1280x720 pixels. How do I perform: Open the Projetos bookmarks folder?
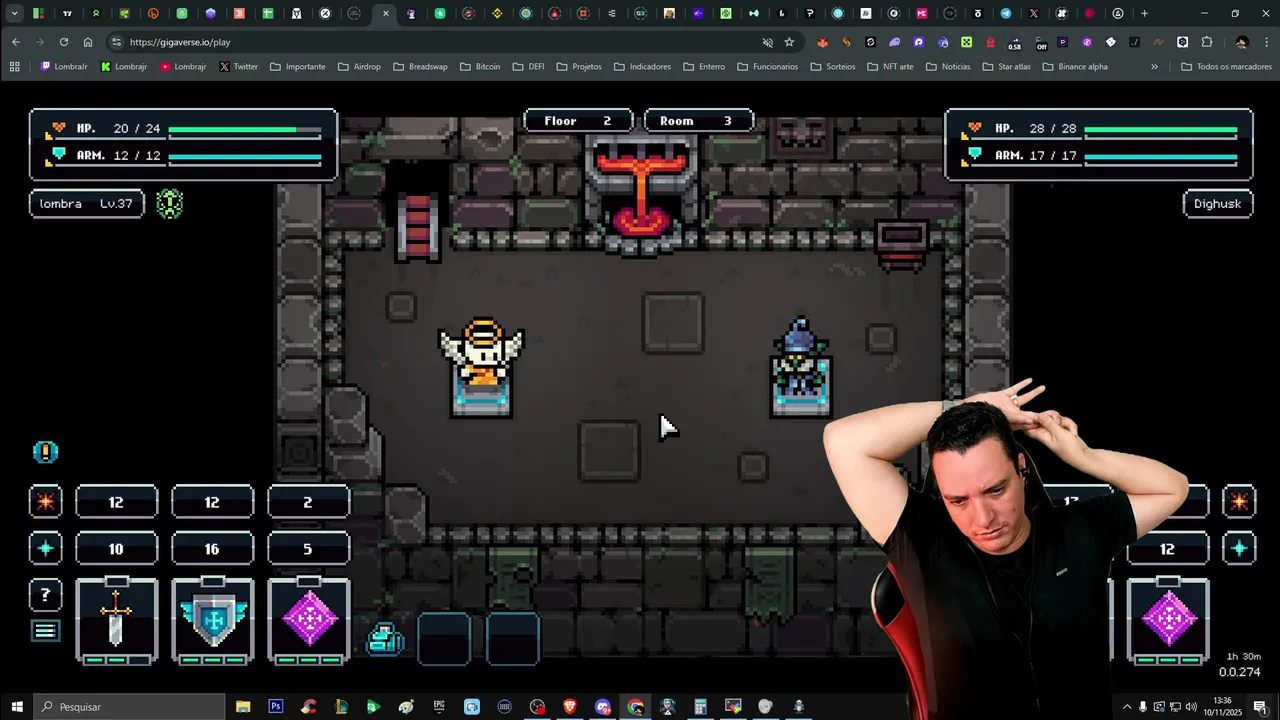click(579, 66)
